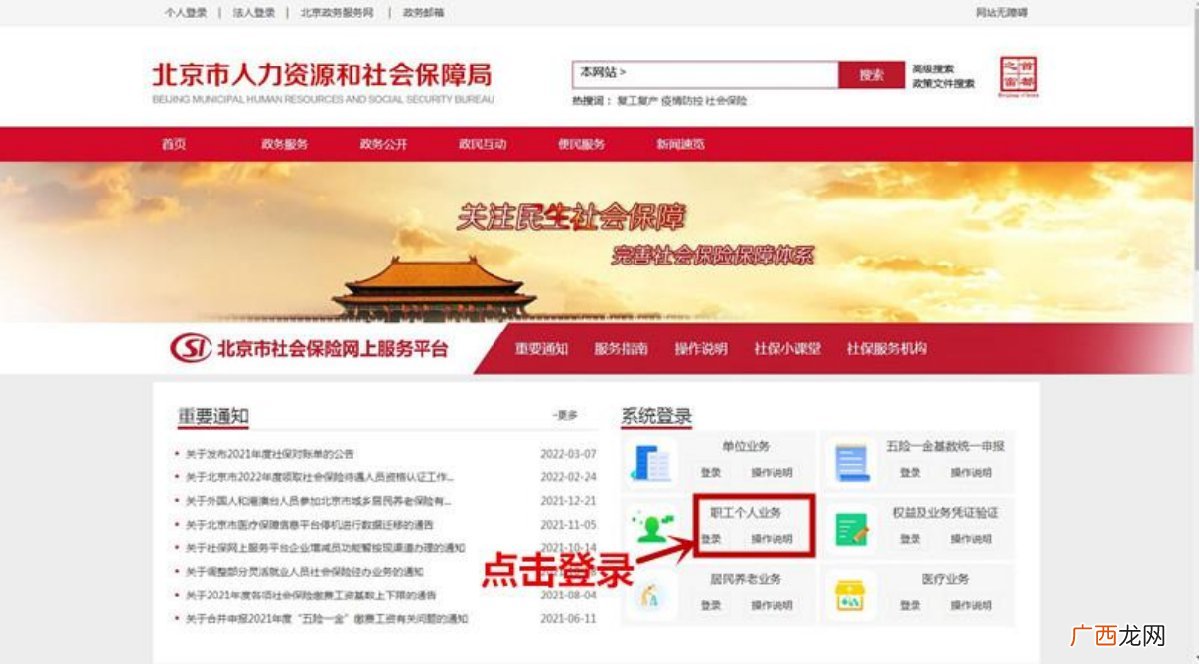This screenshot has height=664, width=1200.
Task: Switch to 社保小课堂 tab
Action: tap(788, 349)
